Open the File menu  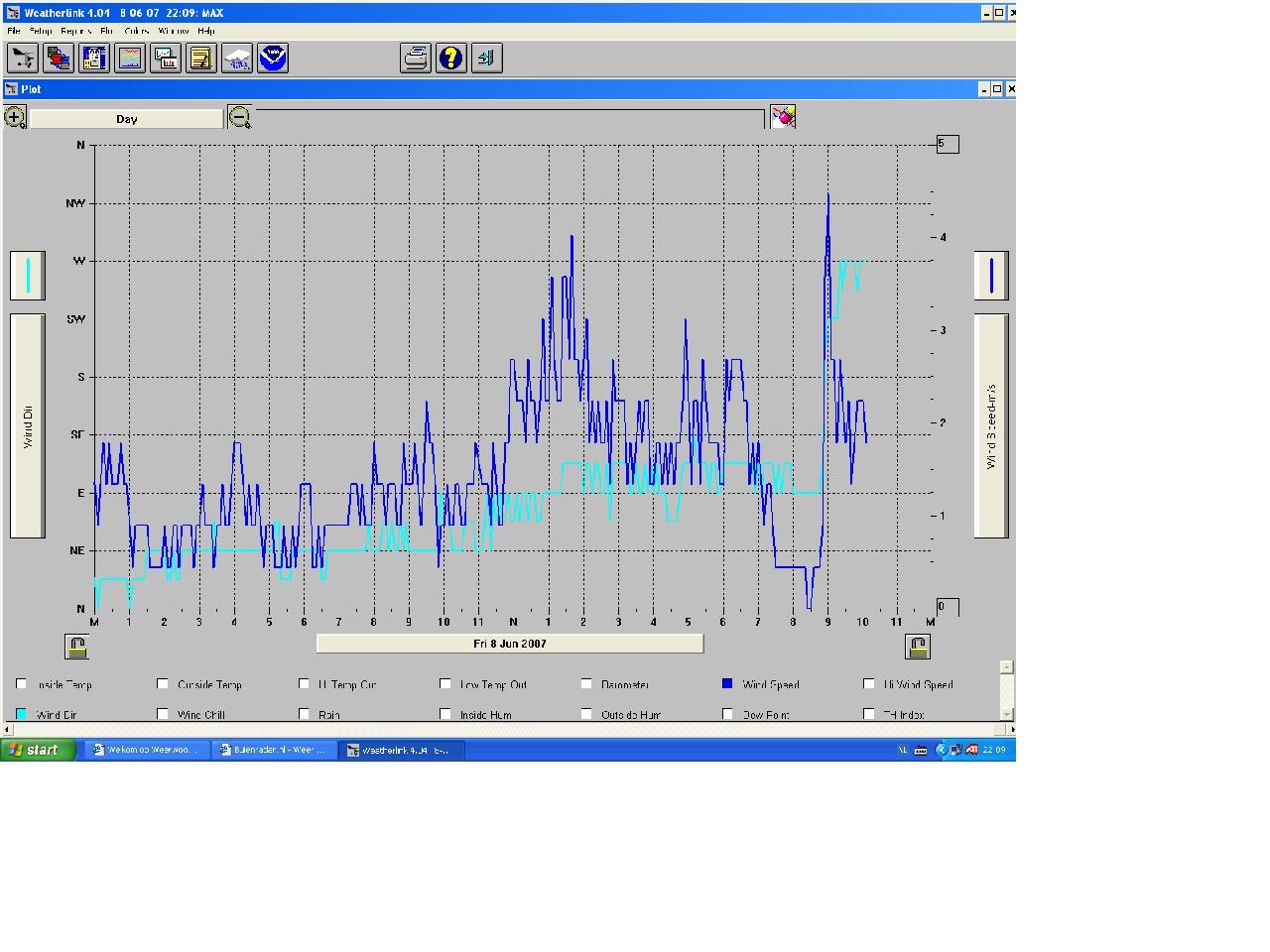14,31
